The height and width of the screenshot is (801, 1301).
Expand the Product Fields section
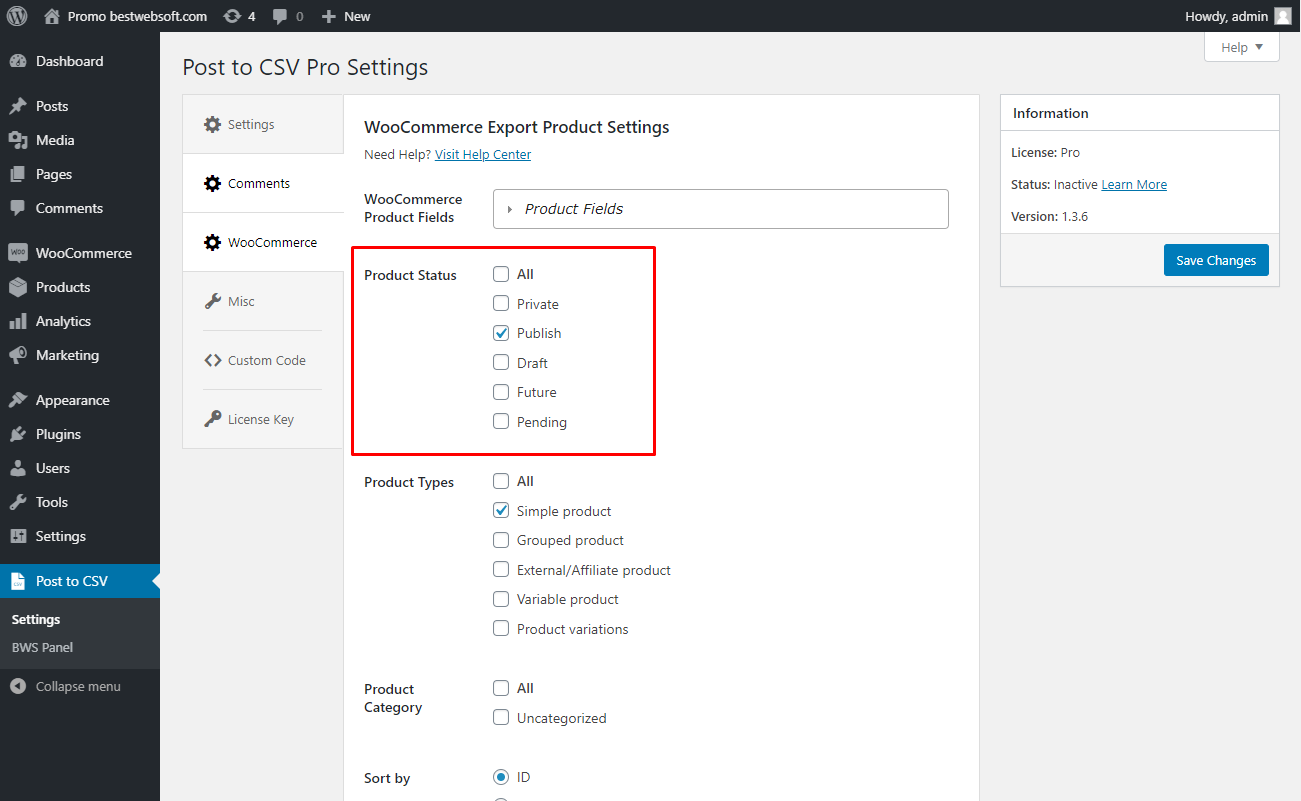point(720,209)
